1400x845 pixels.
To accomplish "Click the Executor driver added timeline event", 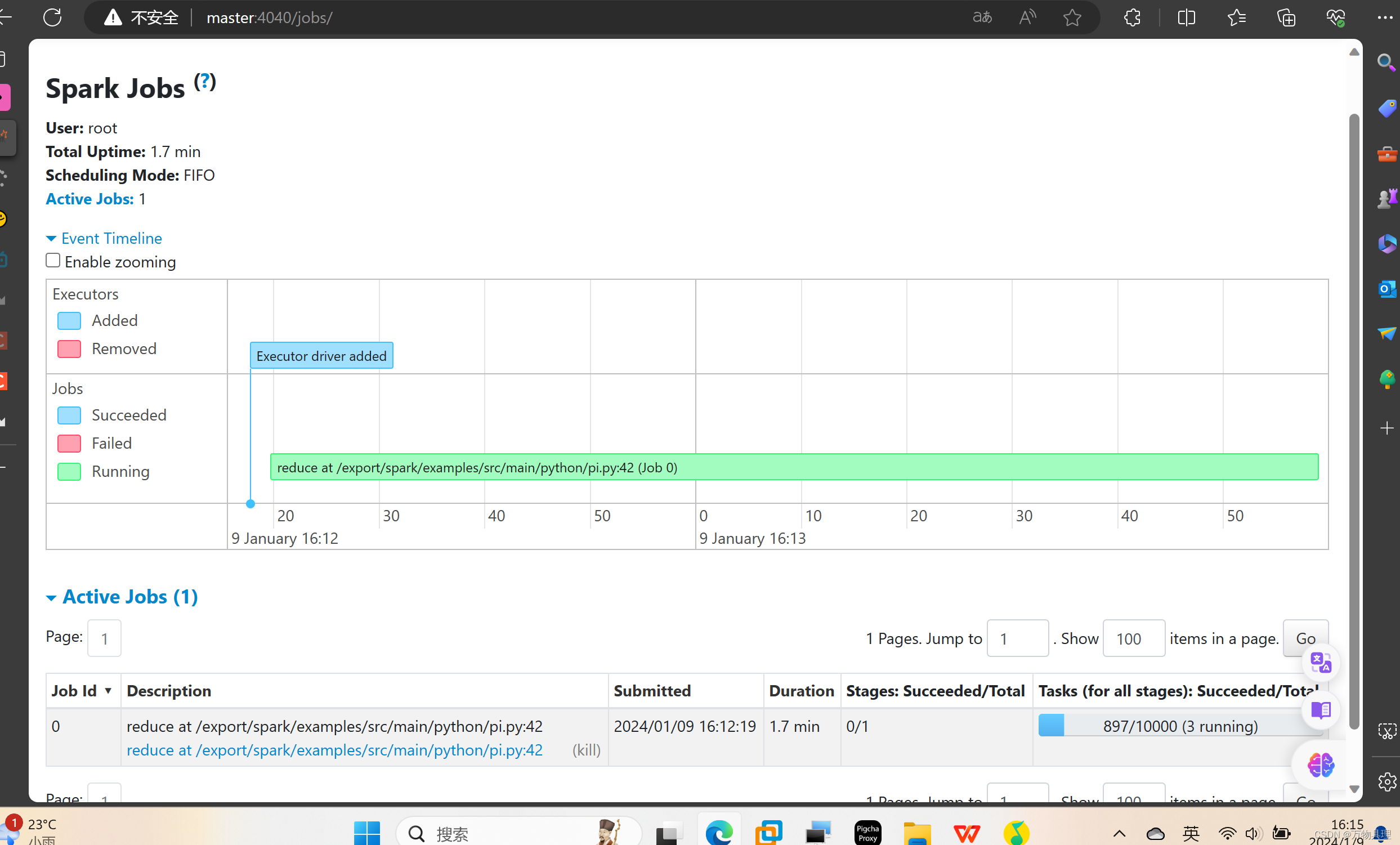I will point(321,355).
